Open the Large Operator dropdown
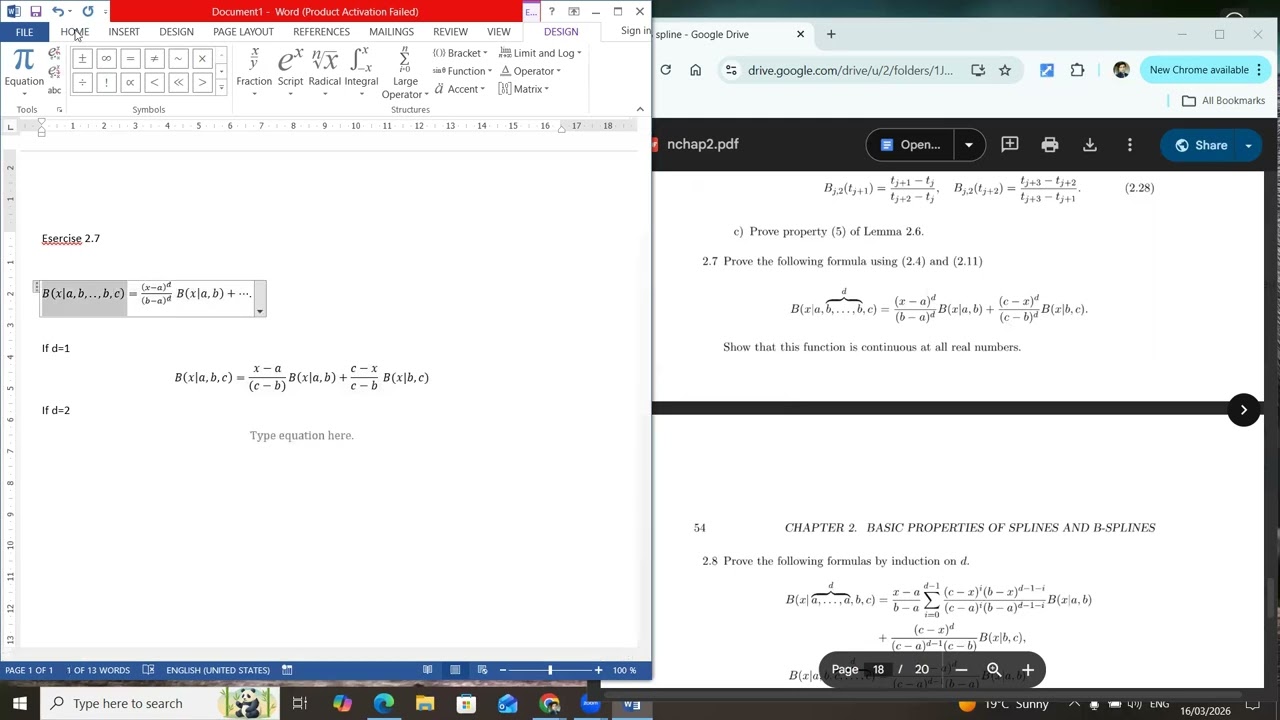This screenshot has width=1280, height=720. coord(405,73)
